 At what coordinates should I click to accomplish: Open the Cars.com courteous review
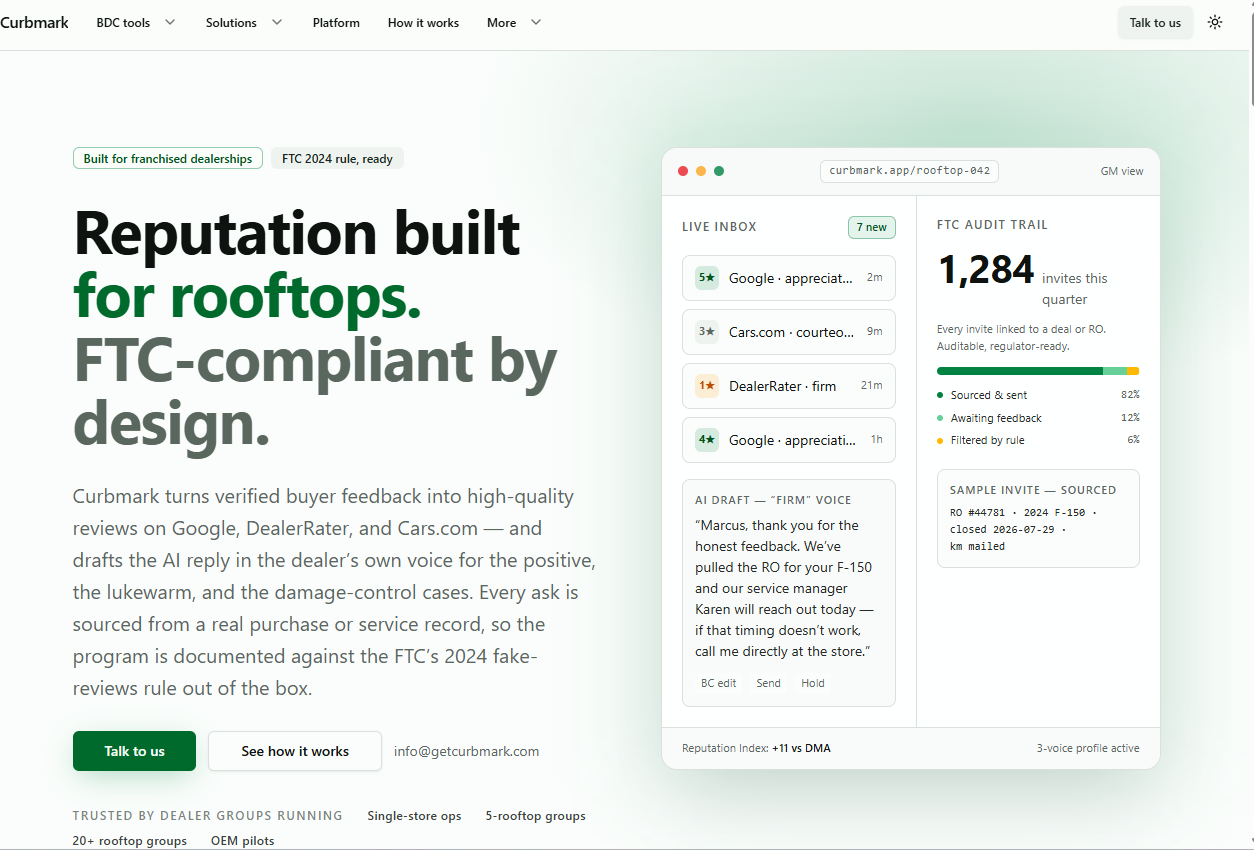(789, 332)
